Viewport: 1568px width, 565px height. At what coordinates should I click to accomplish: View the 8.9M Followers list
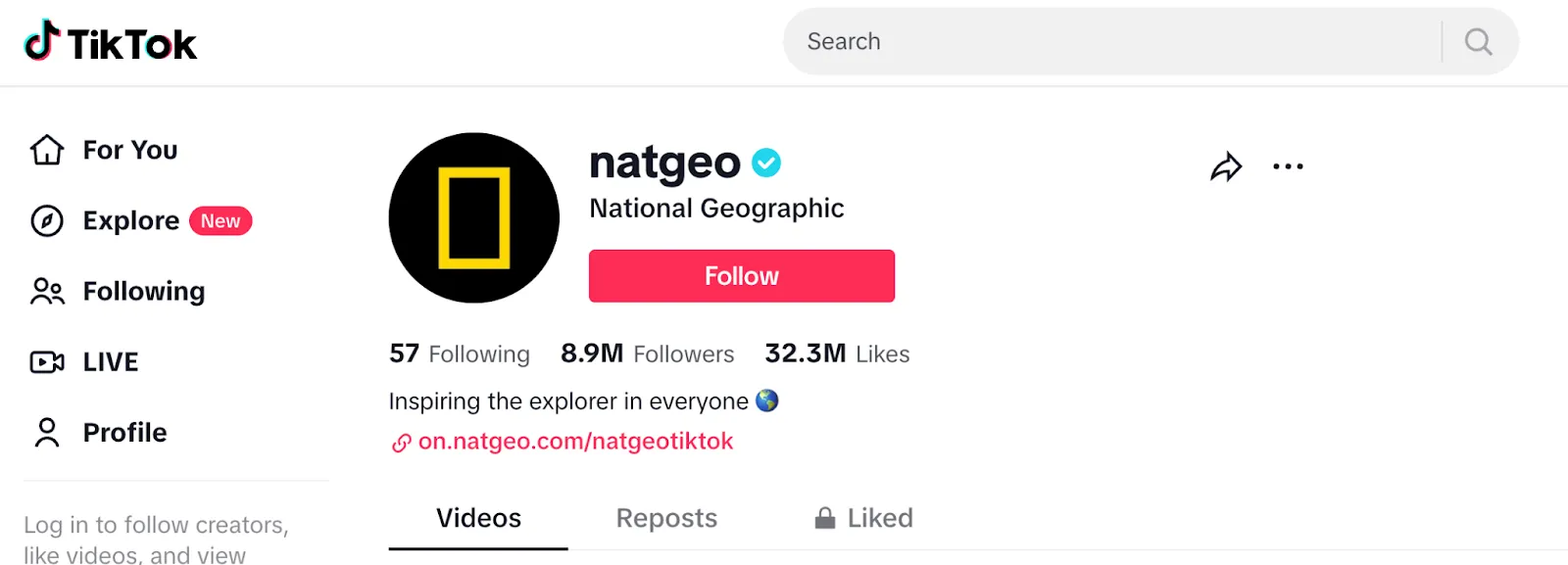tap(647, 353)
